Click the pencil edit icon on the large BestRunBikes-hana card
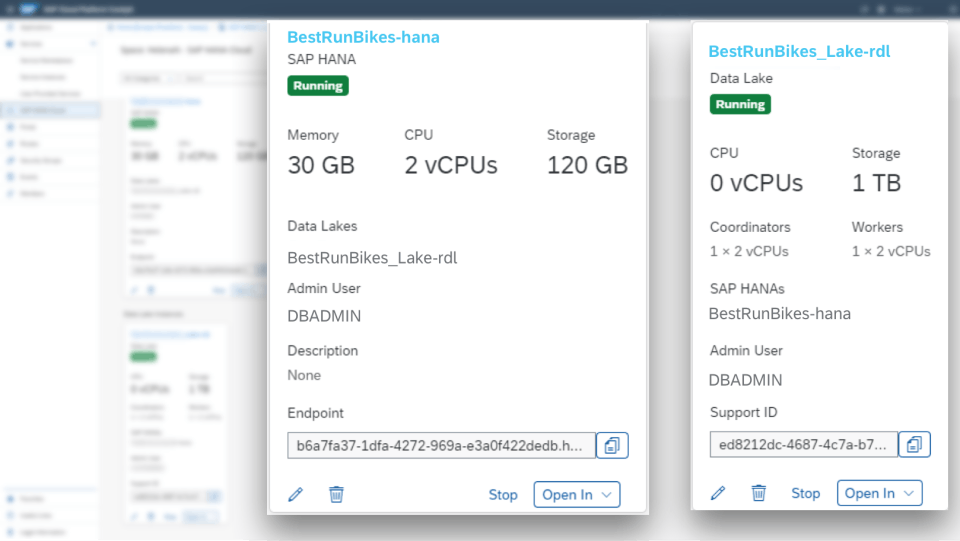Viewport: 960px width, 541px height. point(295,494)
